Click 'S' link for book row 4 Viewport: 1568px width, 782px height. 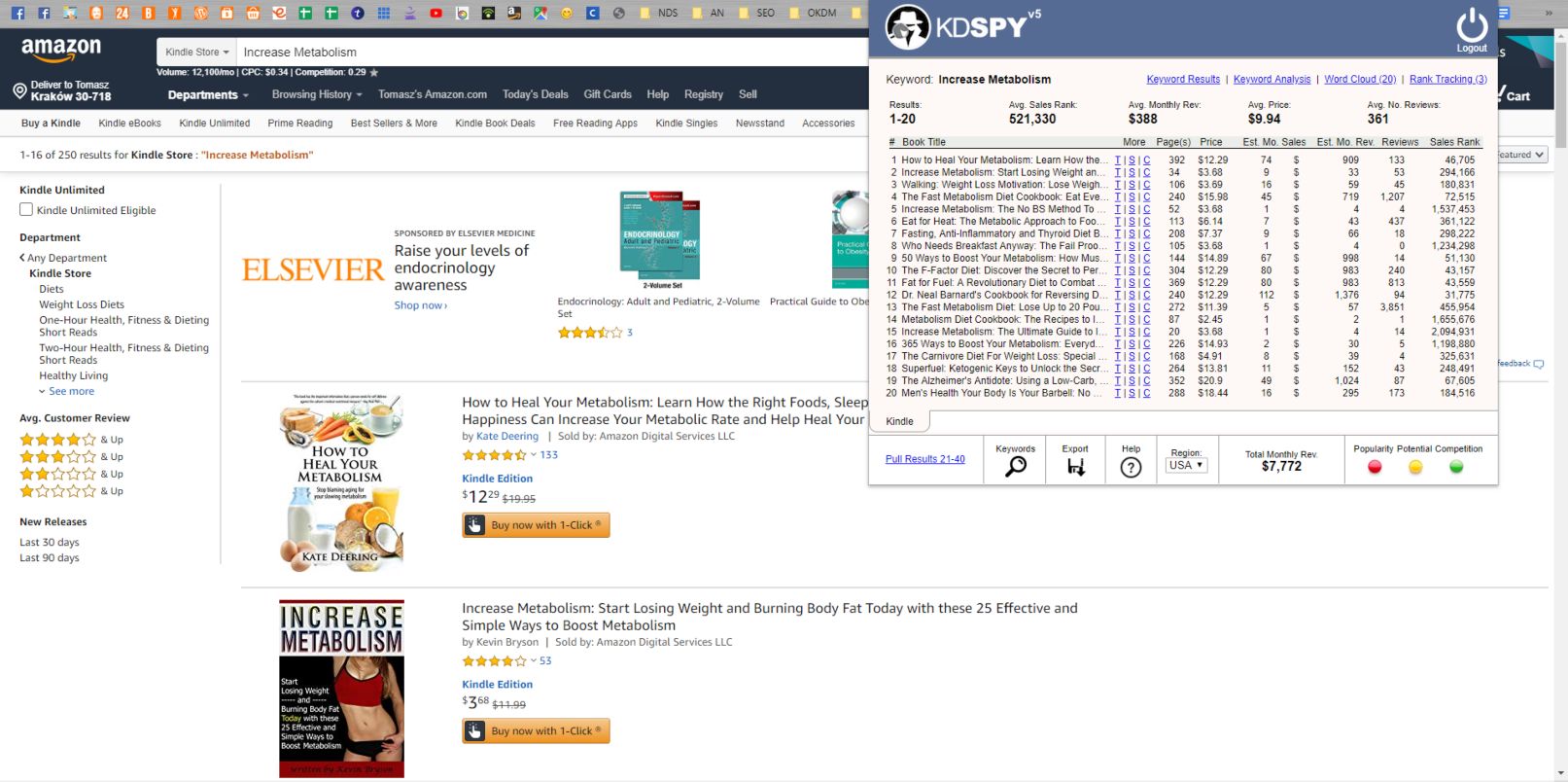[x=1132, y=197]
